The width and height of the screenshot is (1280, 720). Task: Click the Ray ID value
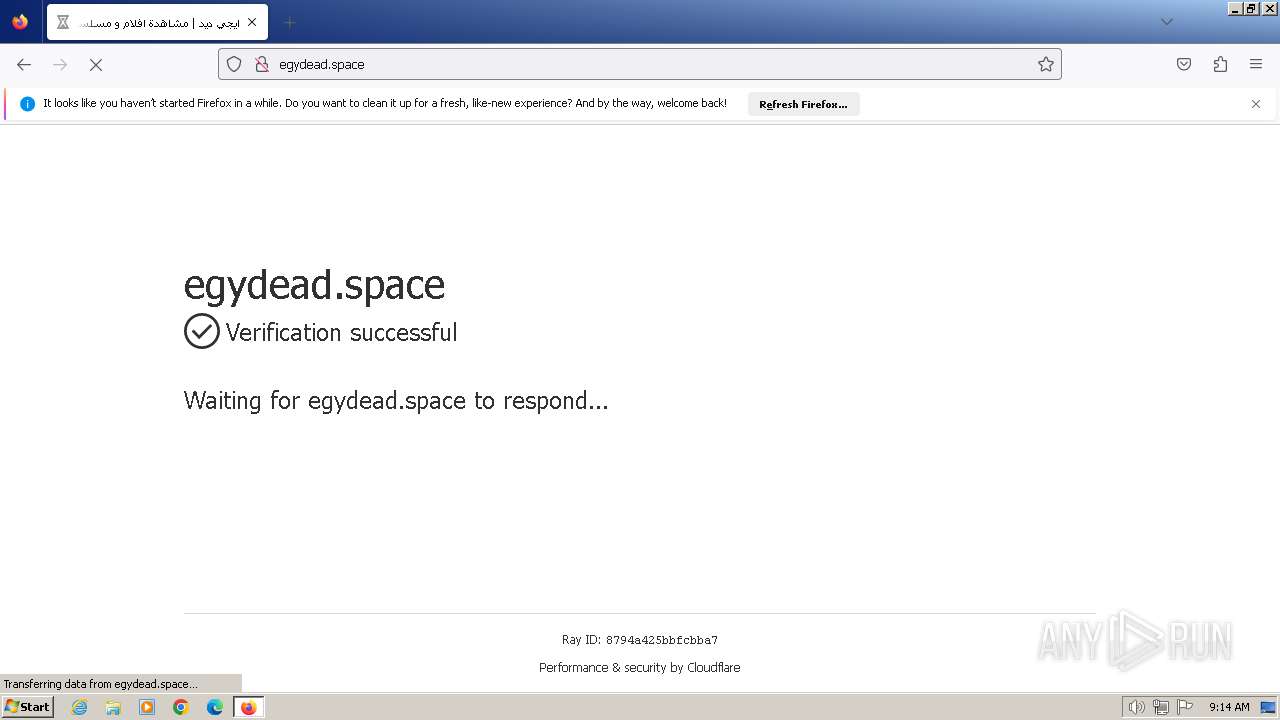(661, 640)
